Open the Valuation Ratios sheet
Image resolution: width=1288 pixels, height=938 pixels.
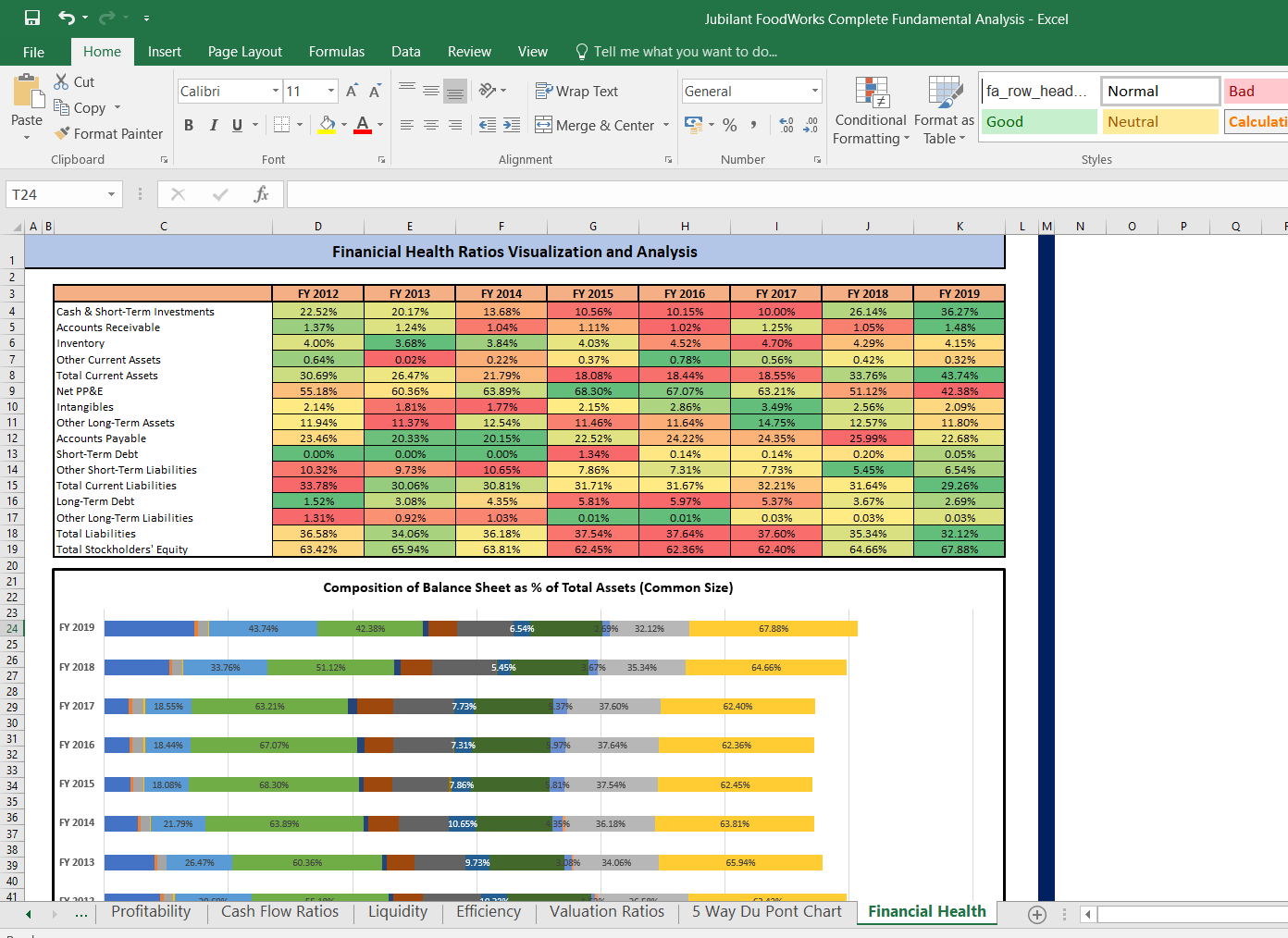point(607,911)
